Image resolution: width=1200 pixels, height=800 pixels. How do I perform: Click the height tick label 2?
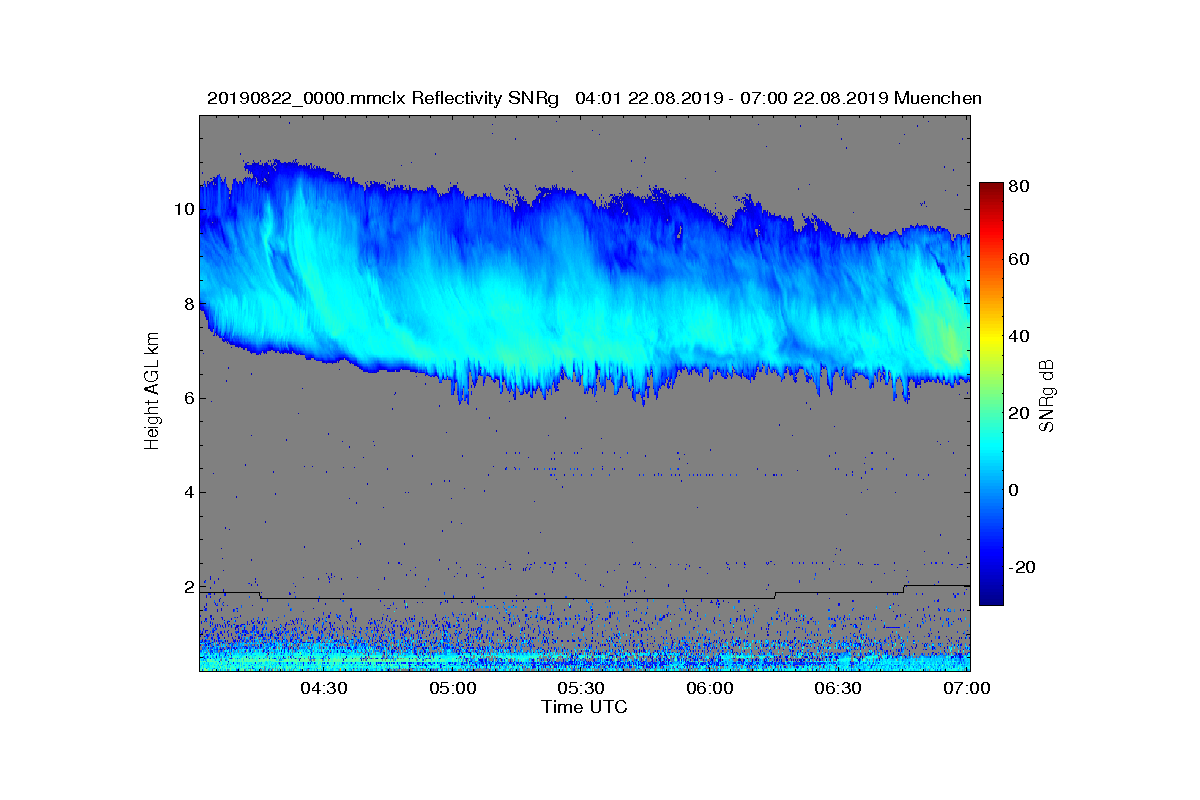coord(188,586)
